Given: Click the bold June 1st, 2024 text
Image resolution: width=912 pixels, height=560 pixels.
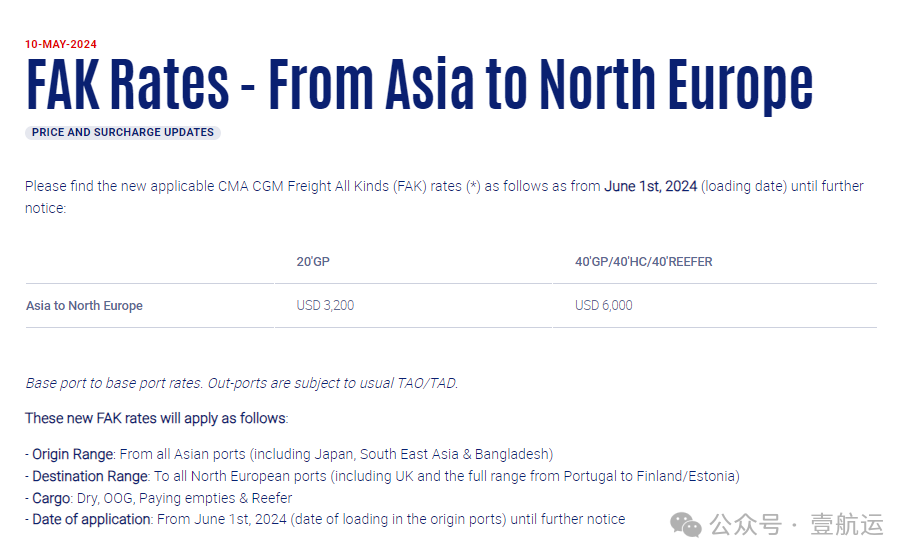Looking at the screenshot, I should pos(650,186).
